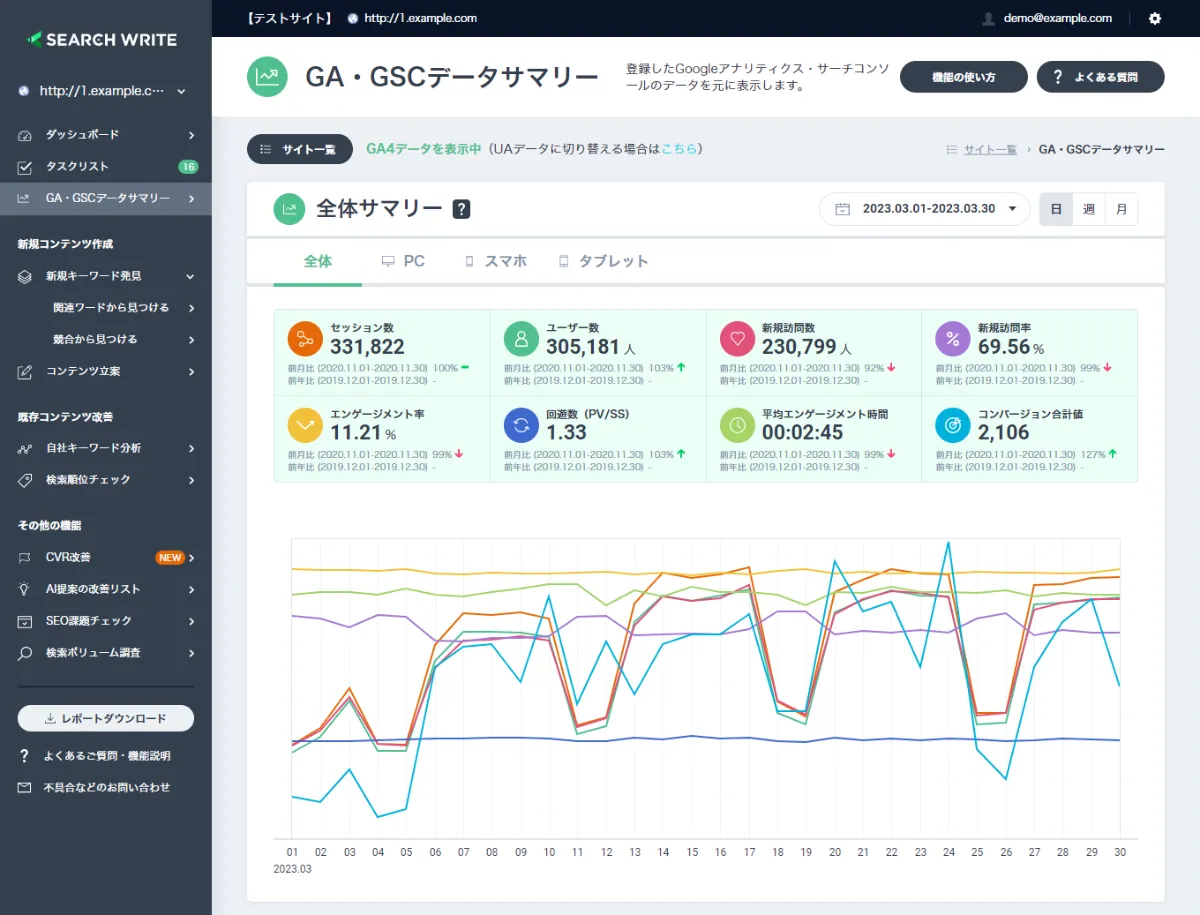Open the 検索ボリューム調査 tool
This screenshot has width=1200, height=915.
pyautogui.click(x=90, y=653)
